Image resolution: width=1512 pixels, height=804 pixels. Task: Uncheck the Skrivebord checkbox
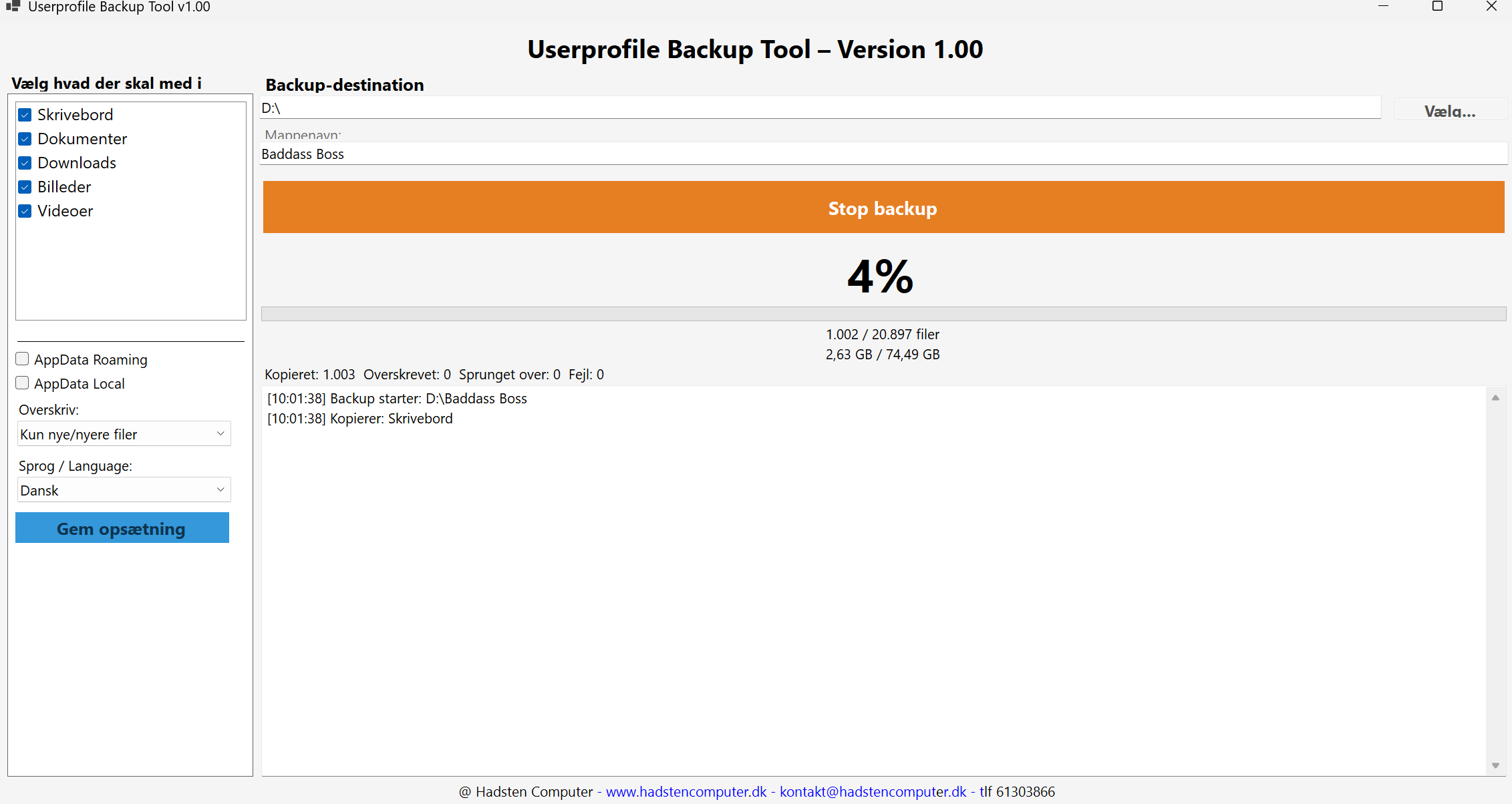tap(25, 115)
